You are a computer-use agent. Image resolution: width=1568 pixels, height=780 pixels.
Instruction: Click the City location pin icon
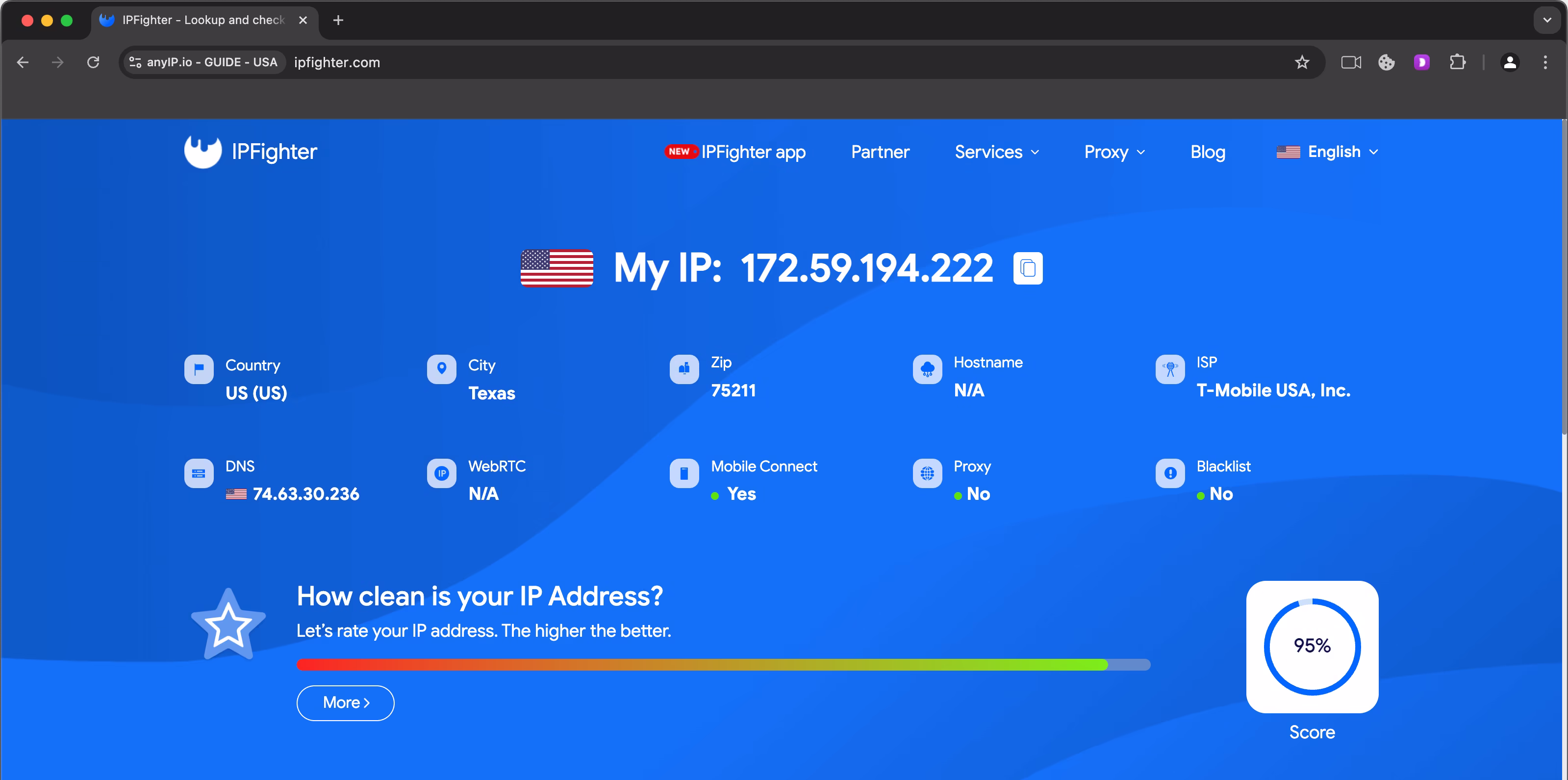point(441,369)
